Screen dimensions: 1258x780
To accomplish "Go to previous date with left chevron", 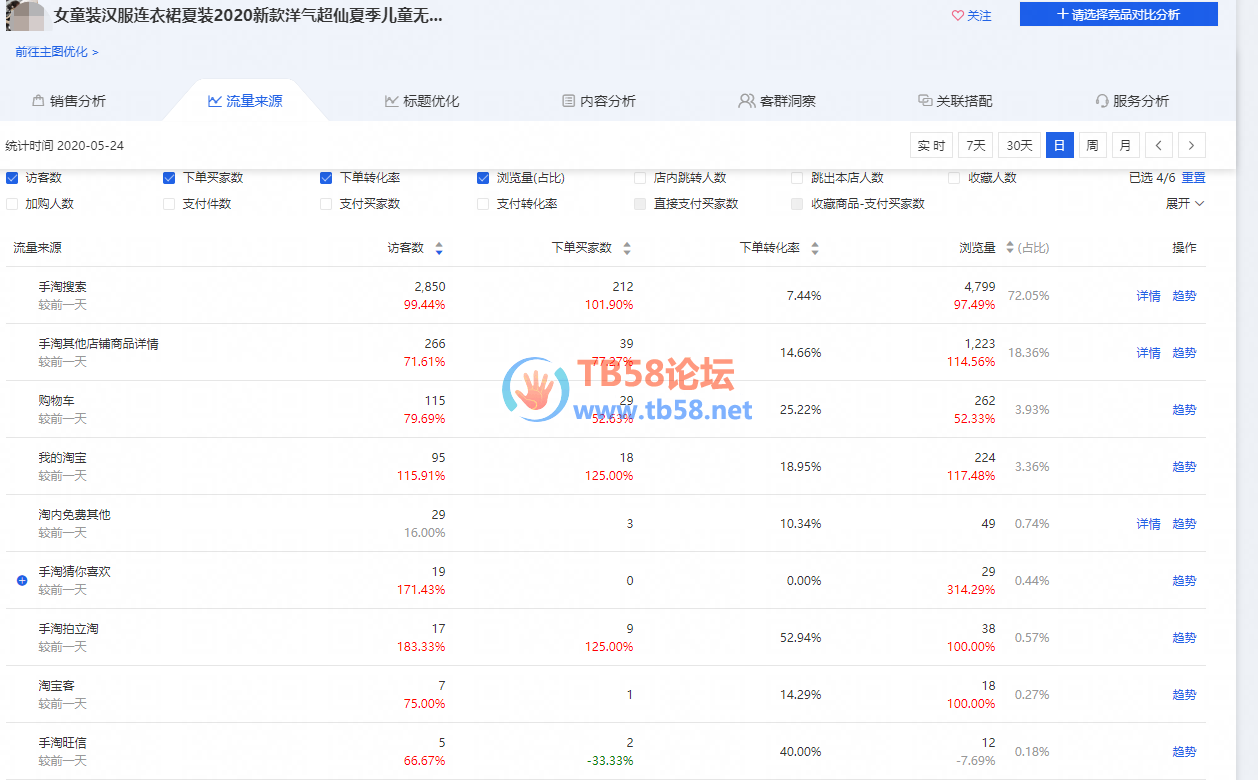I will (1158, 145).
